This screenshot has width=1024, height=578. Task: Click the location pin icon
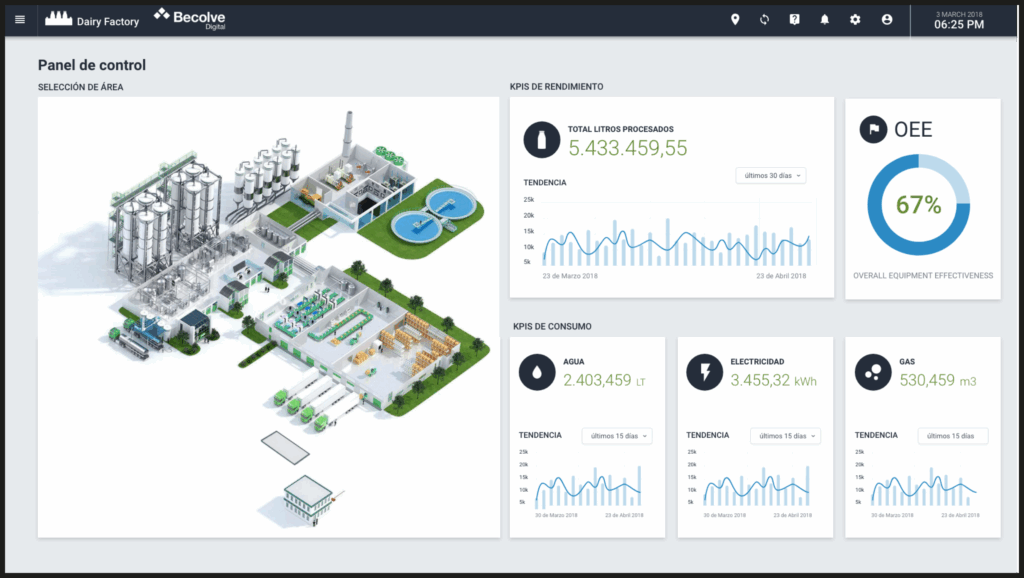pos(735,19)
